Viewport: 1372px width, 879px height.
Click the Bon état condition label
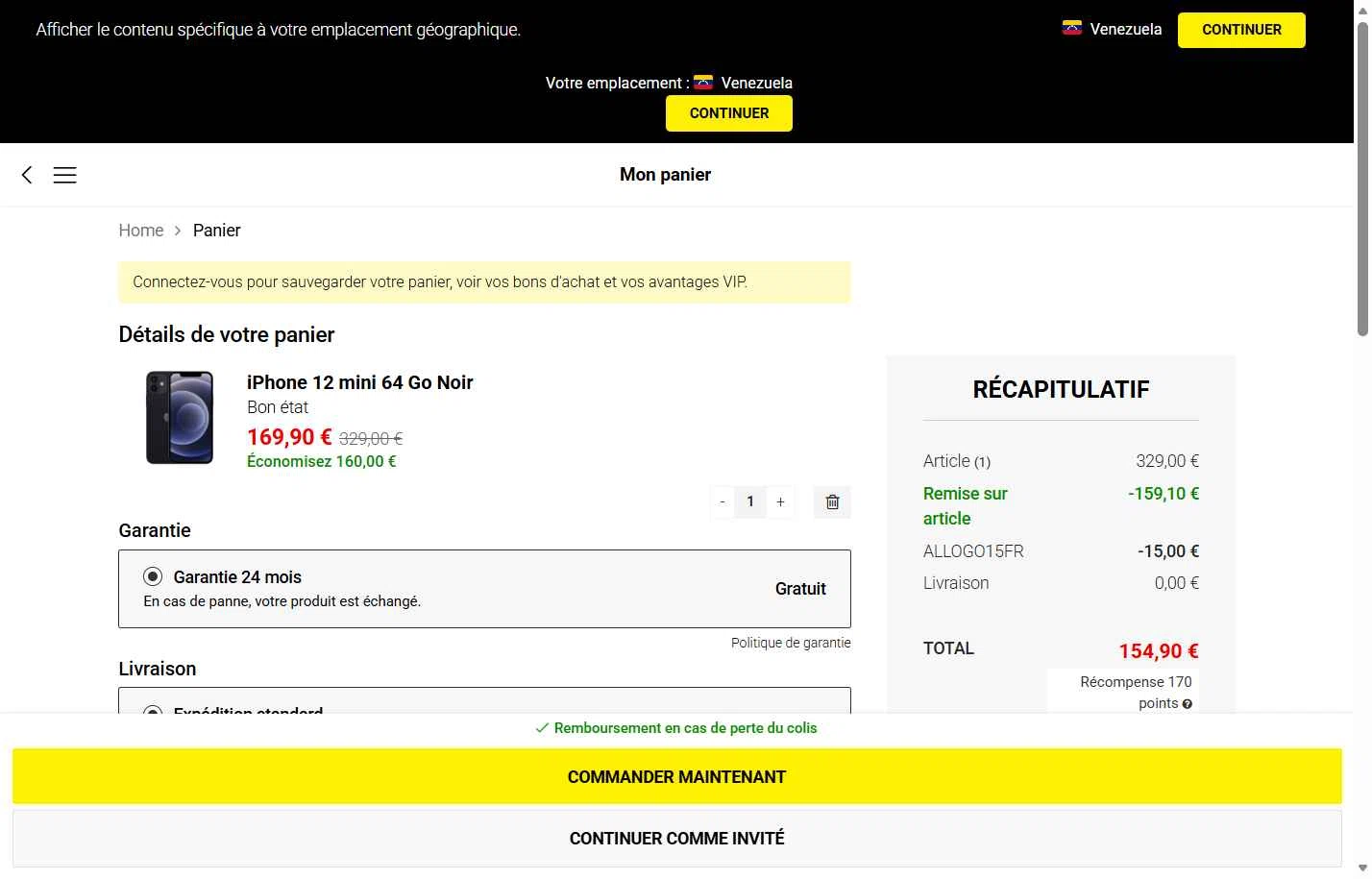[x=278, y=407]
